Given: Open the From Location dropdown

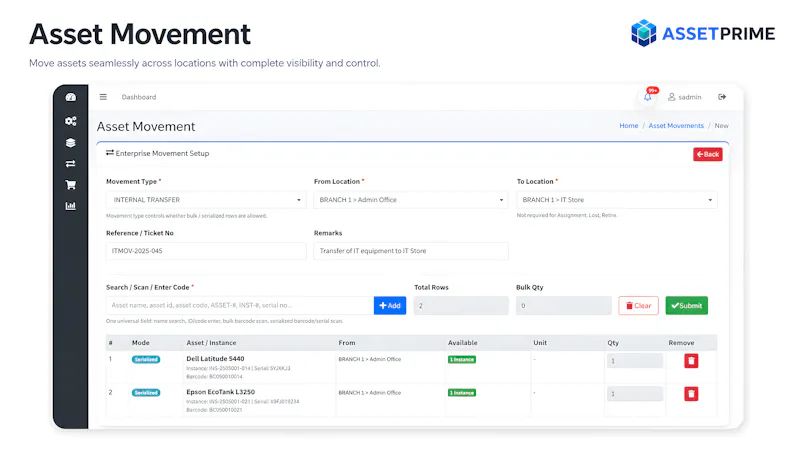Looking at the screenshot, I should tap(411, 200).
